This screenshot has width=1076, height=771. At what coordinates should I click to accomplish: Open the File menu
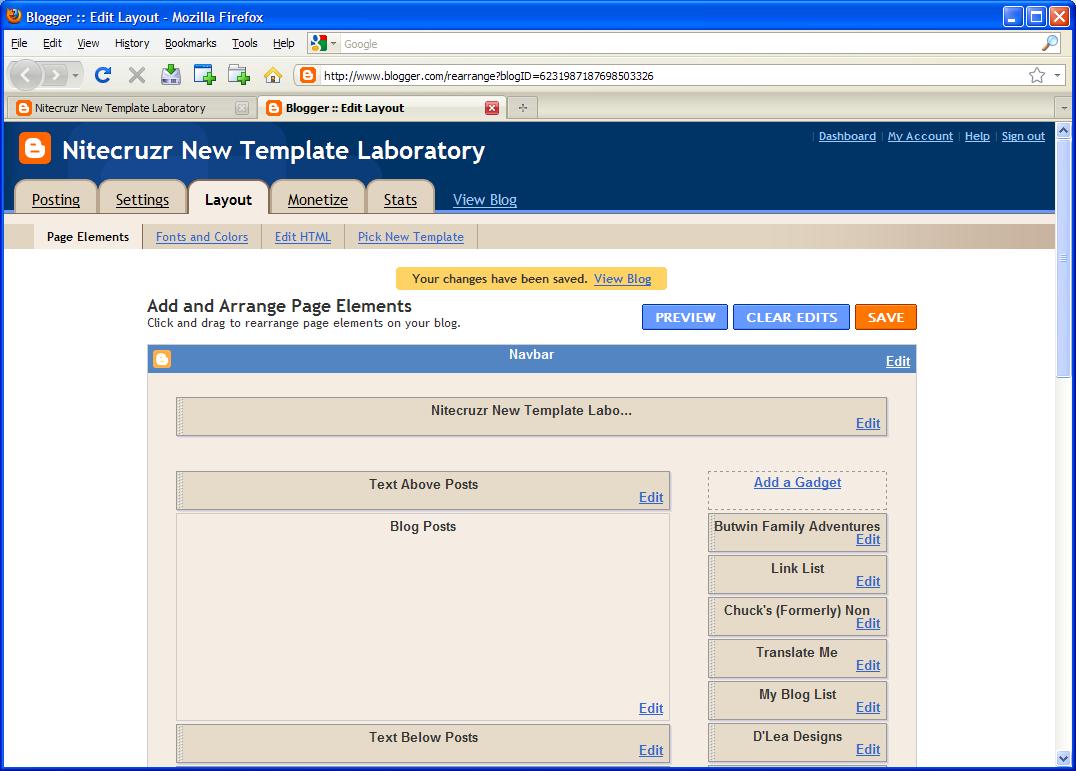[19, 43]
